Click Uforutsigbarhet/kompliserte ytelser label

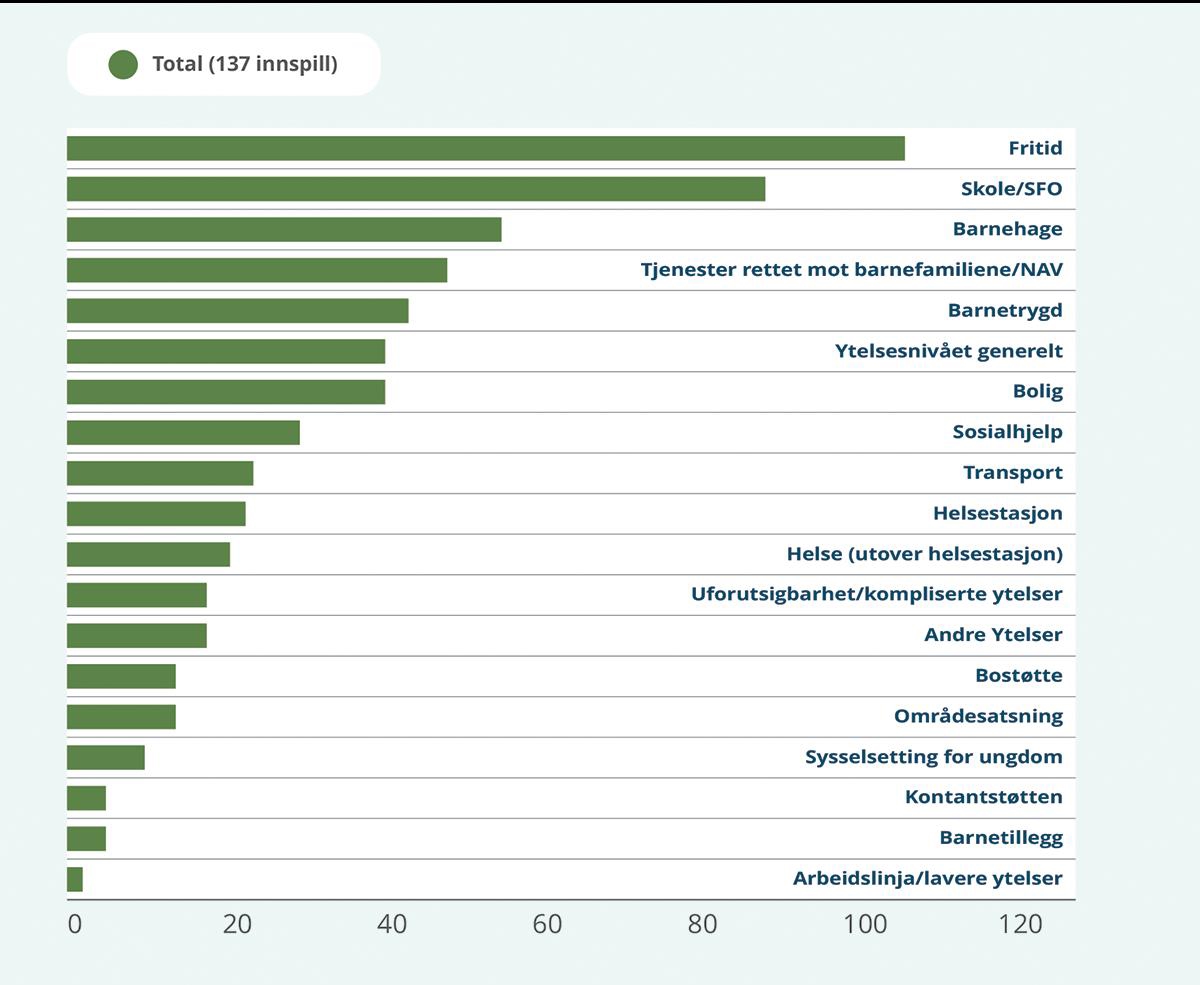click(x=876, y=595)
